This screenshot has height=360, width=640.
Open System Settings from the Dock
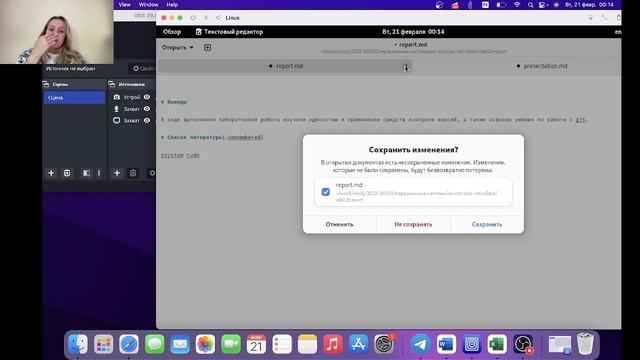384,344
